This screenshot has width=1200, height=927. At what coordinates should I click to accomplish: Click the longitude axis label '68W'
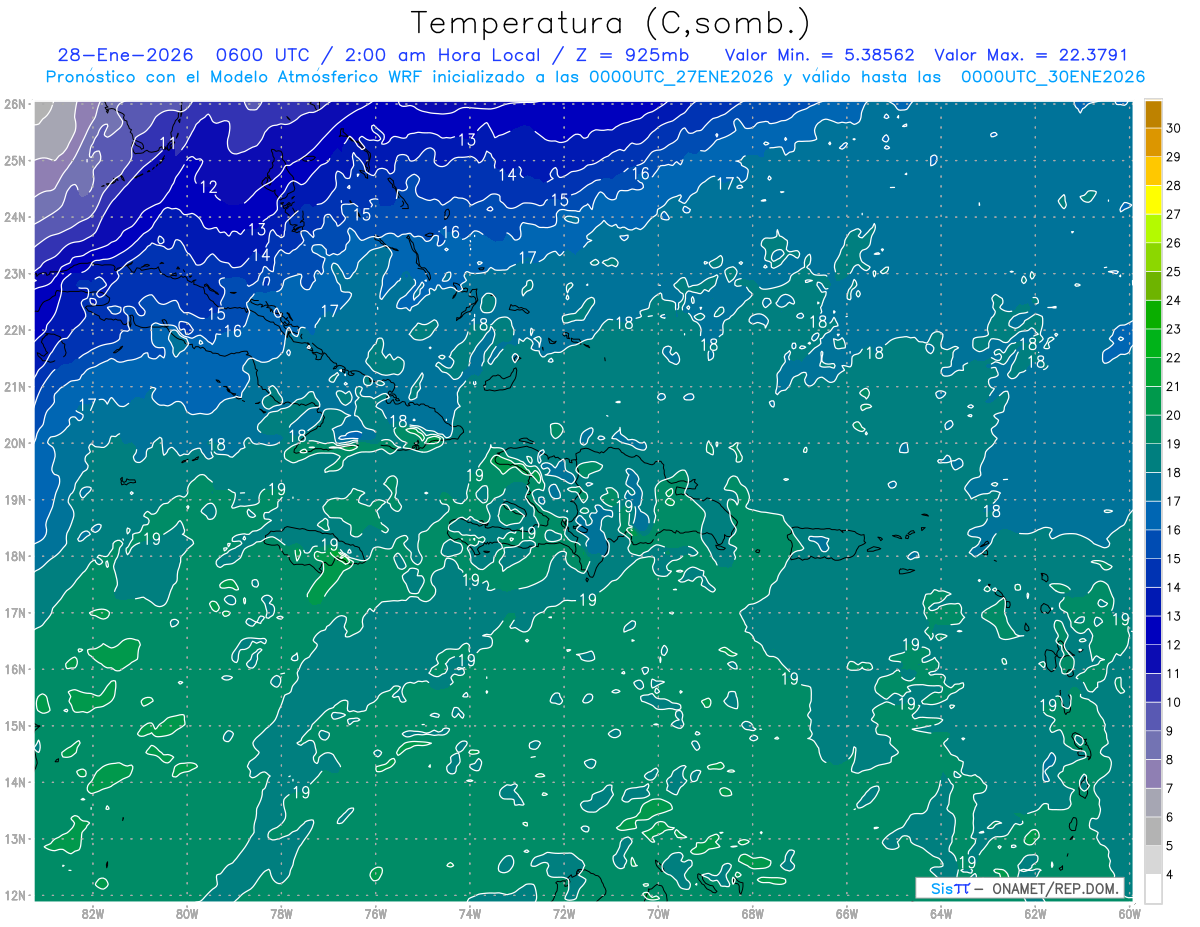pyautogui.click(x=753, y=912)
